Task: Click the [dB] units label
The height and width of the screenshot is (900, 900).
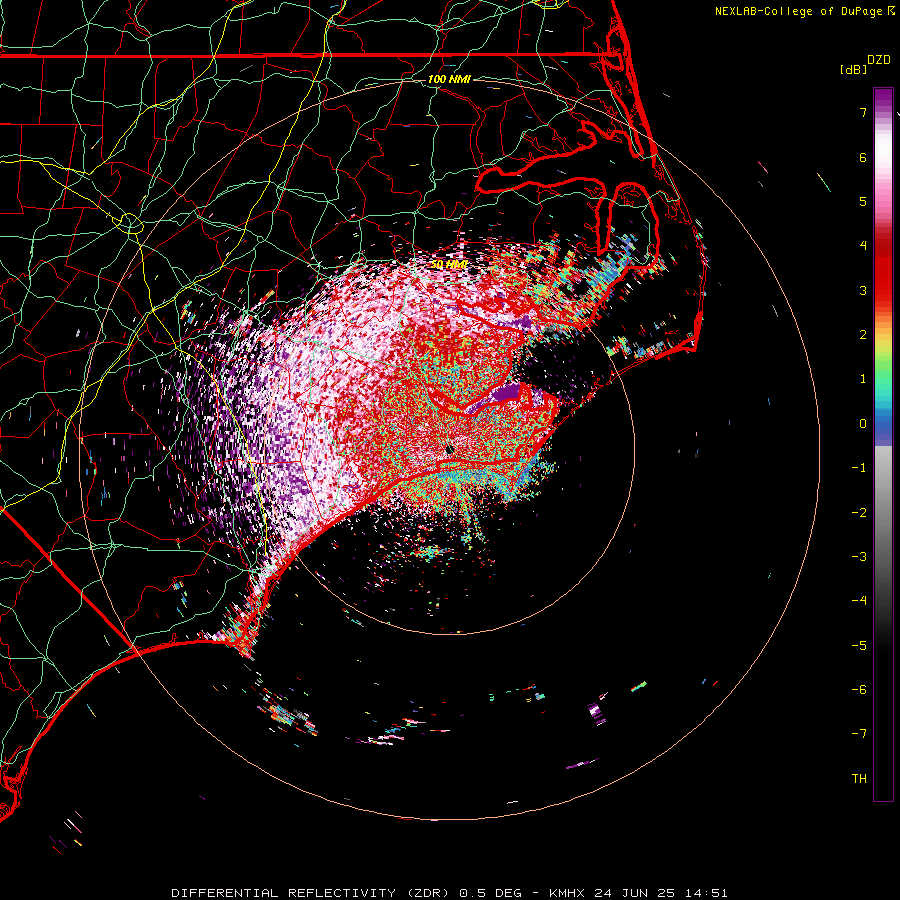Action: [854, 69]
